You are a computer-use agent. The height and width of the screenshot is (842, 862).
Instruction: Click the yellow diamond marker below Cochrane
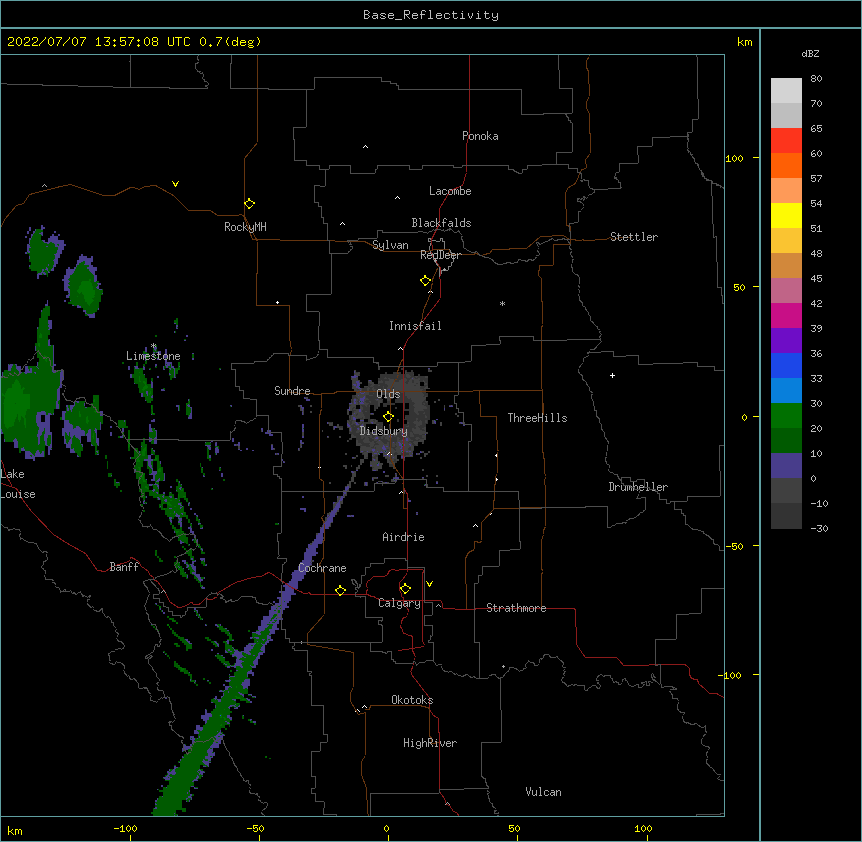(340, 590)
